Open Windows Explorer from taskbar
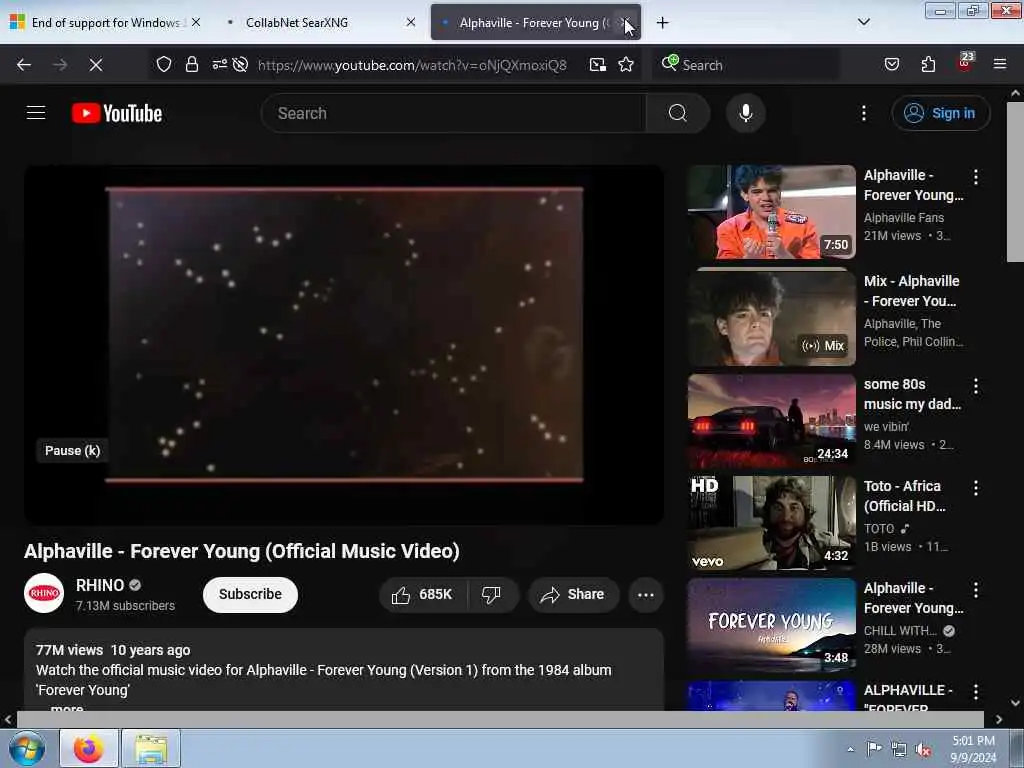Image resolution: width=1024 pixels, height=768 pixels. (151, 748)
